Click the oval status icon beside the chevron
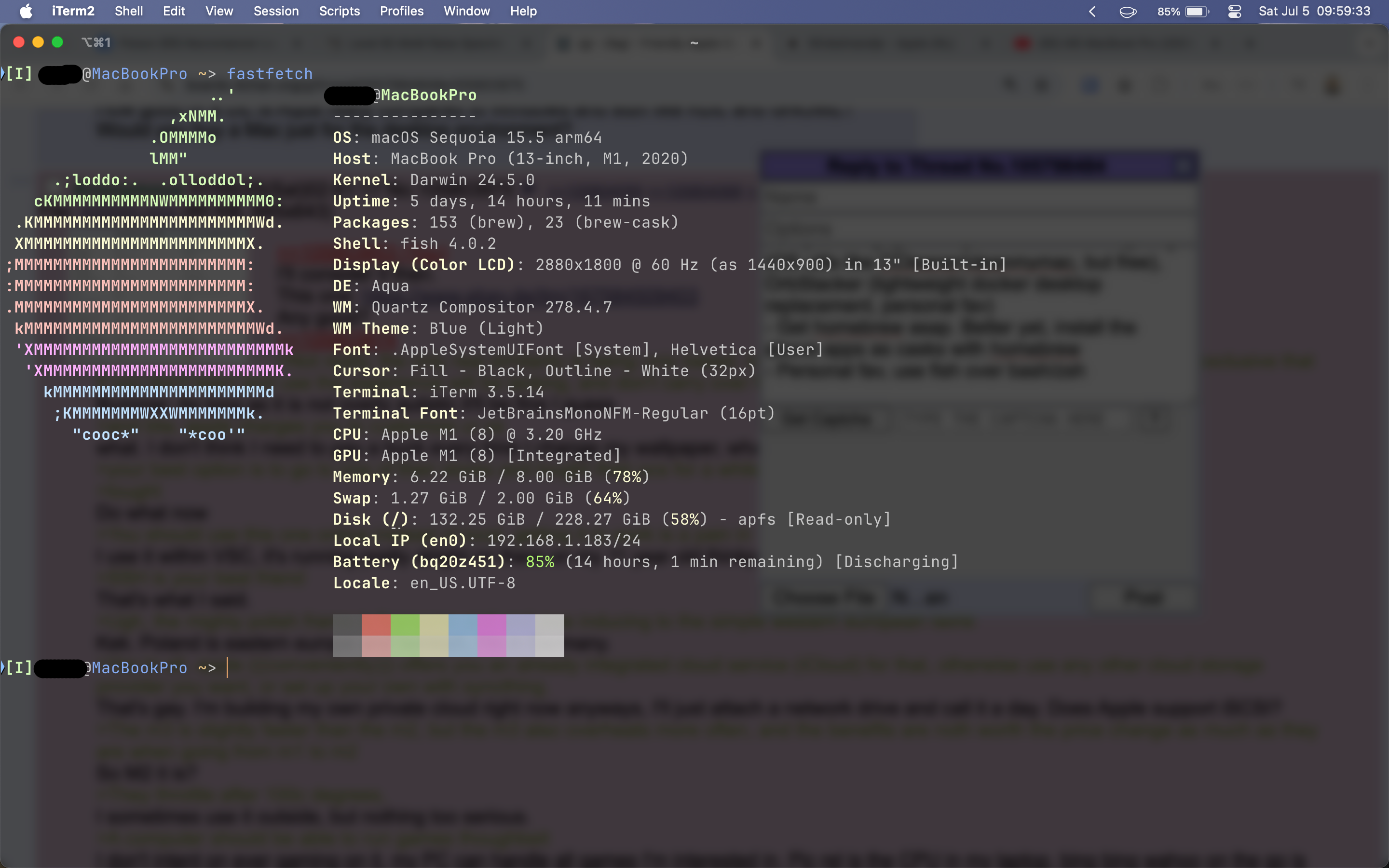This screenshot has height=868, width=1389. [x=1128, y=12]
